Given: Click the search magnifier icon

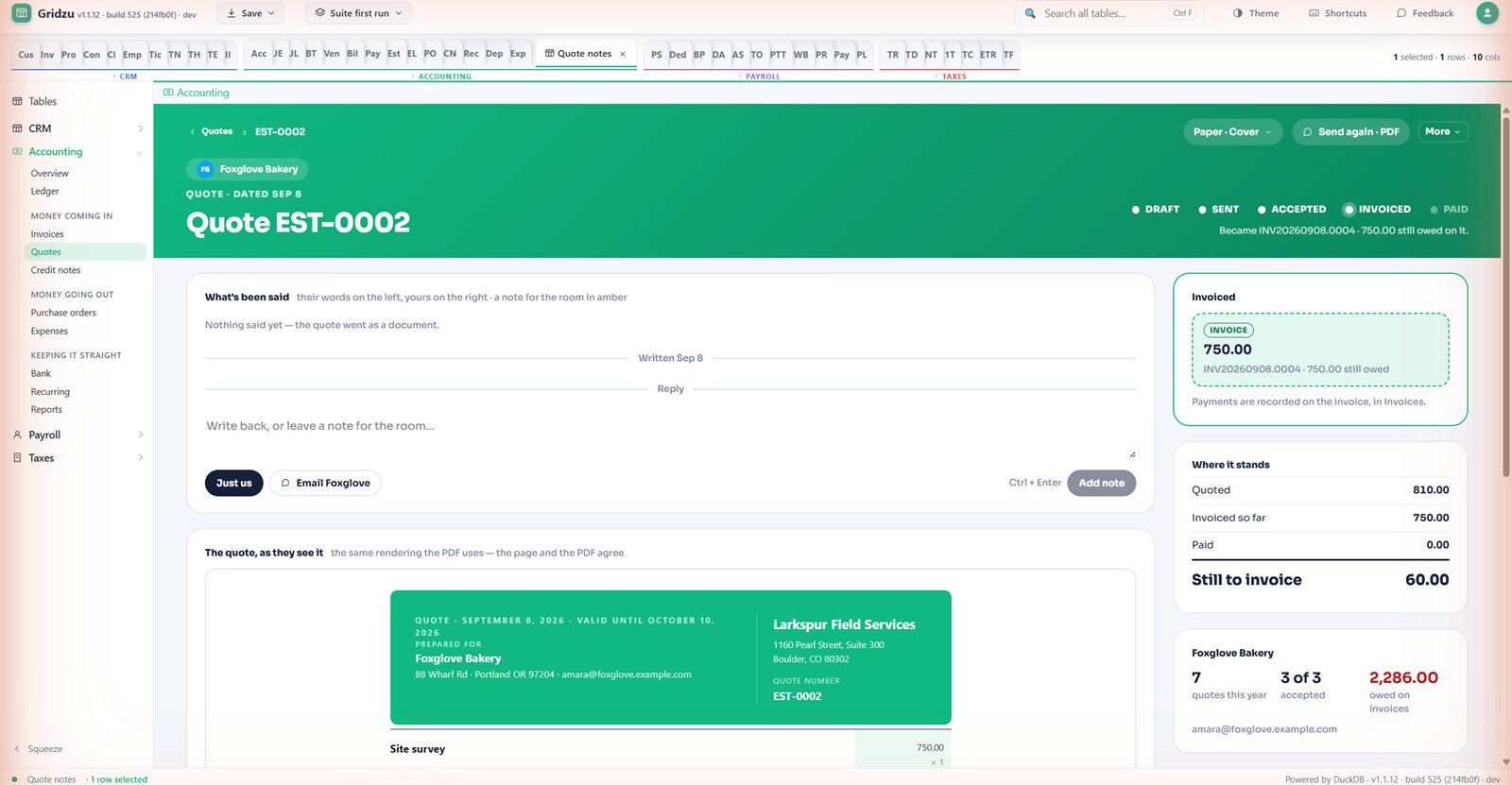Looking at the screenshot, I should pos(1030,13).
